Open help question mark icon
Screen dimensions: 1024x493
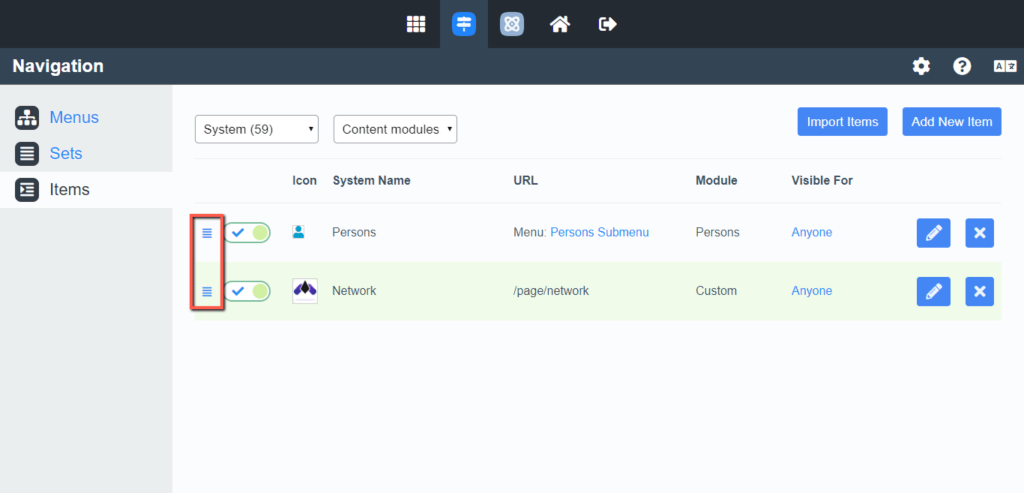click(962, 66)
